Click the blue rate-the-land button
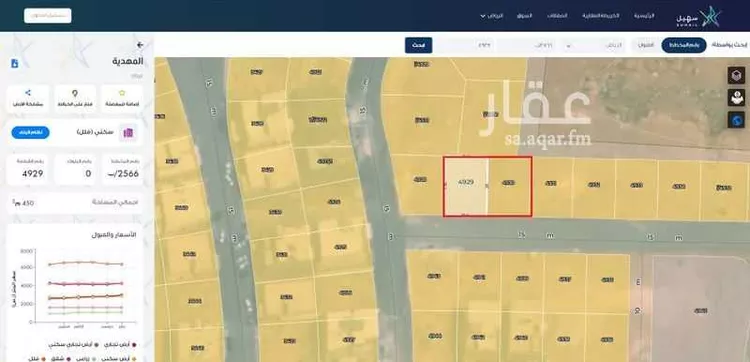750x362 pixels. tap(31, 132)
